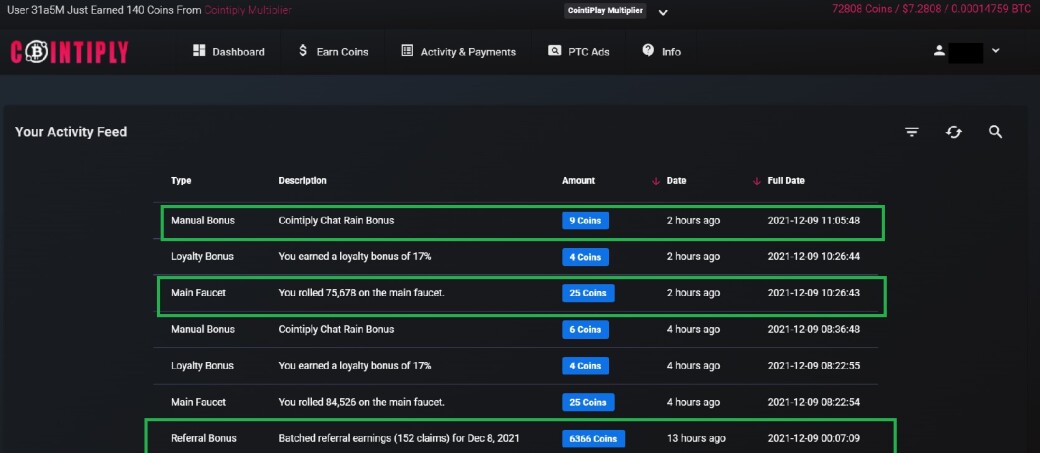The height and width of the screenshot is (453, 1040).
Task: Click the CointiPlay Multiplier badge
Action: (x=605, y=11)
